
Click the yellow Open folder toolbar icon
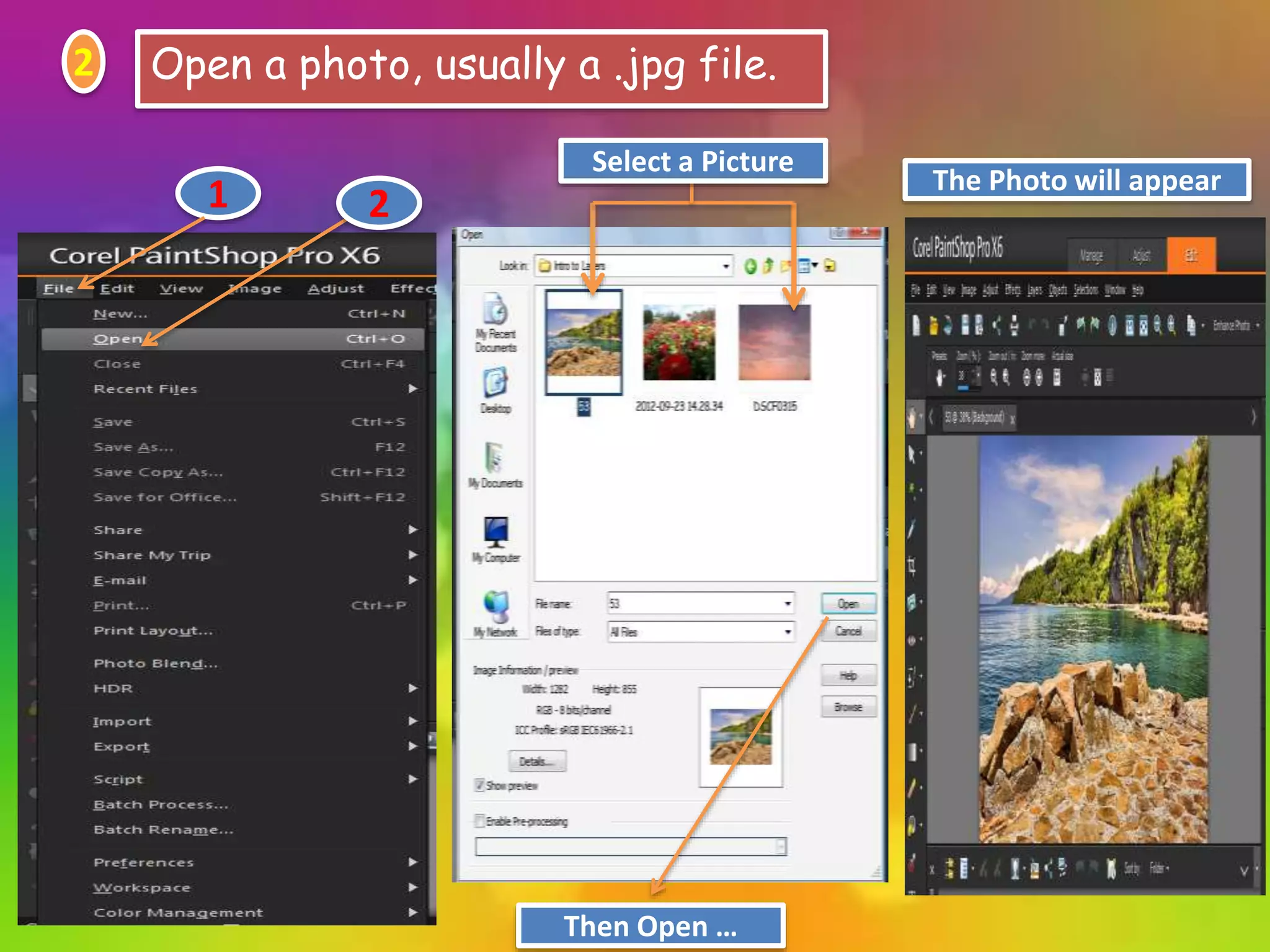[x=933, y=325]
